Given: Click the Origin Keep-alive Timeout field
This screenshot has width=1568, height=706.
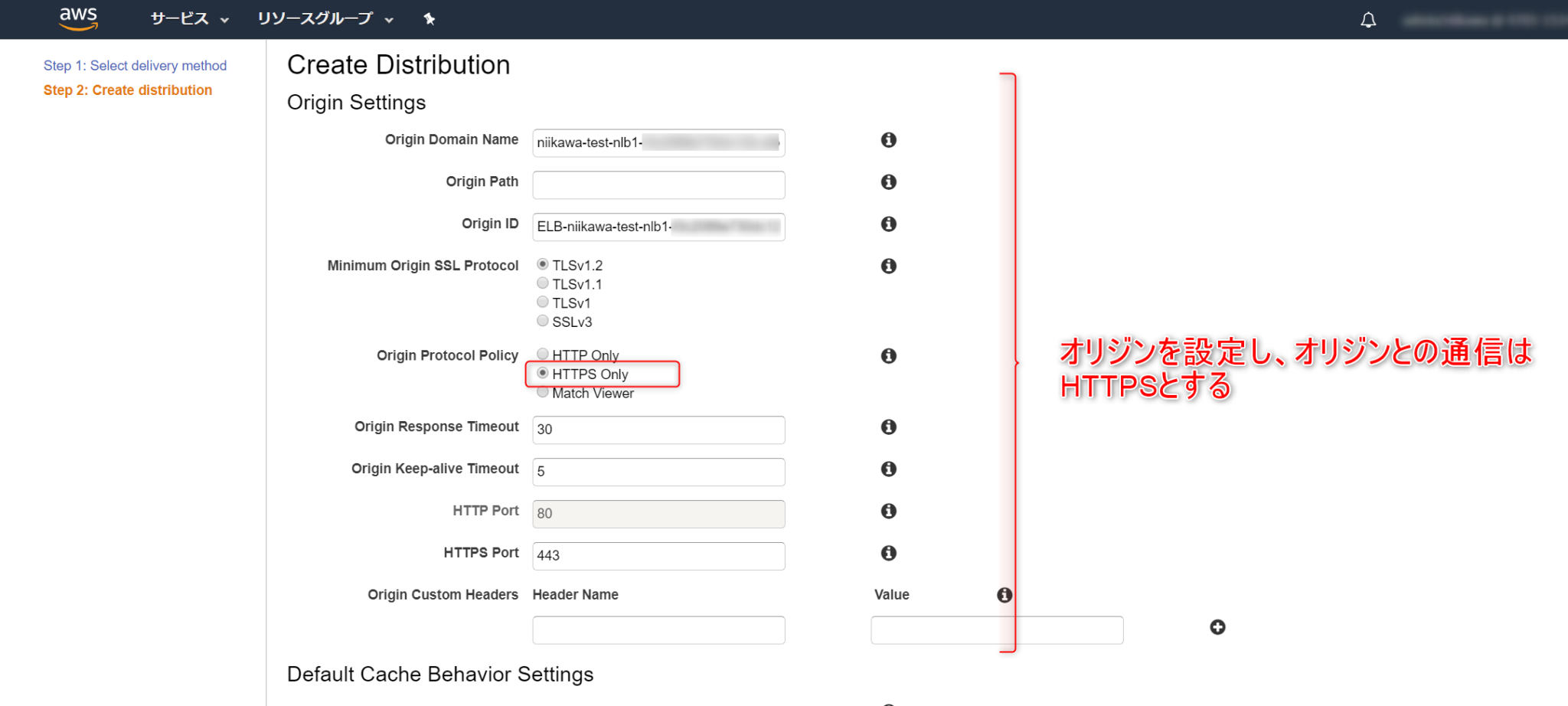Looking at the screenshot, I should tap(658, 472).
